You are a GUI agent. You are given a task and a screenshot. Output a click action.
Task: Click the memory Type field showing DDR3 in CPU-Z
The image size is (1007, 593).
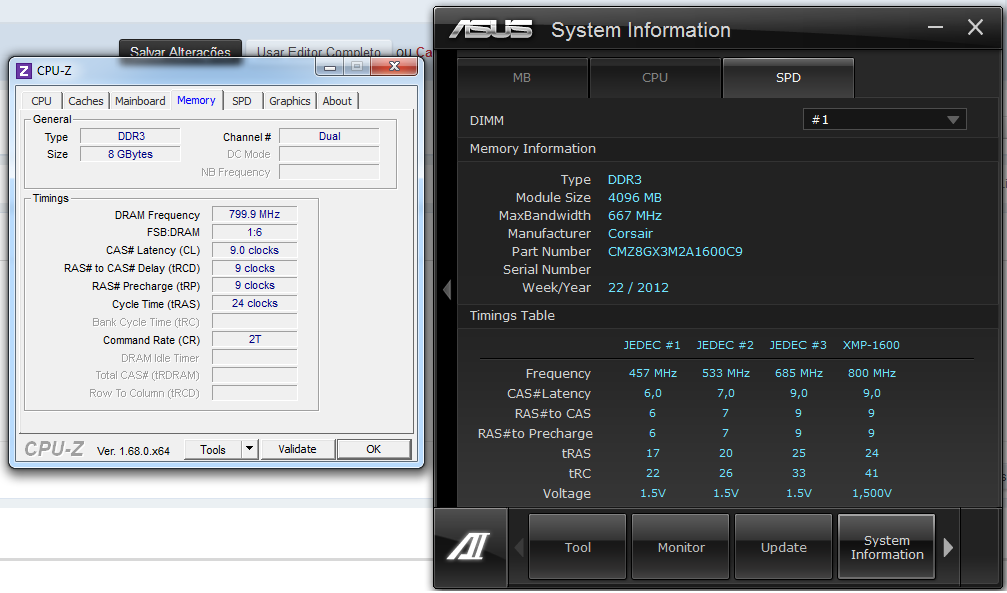coord(130,136)
